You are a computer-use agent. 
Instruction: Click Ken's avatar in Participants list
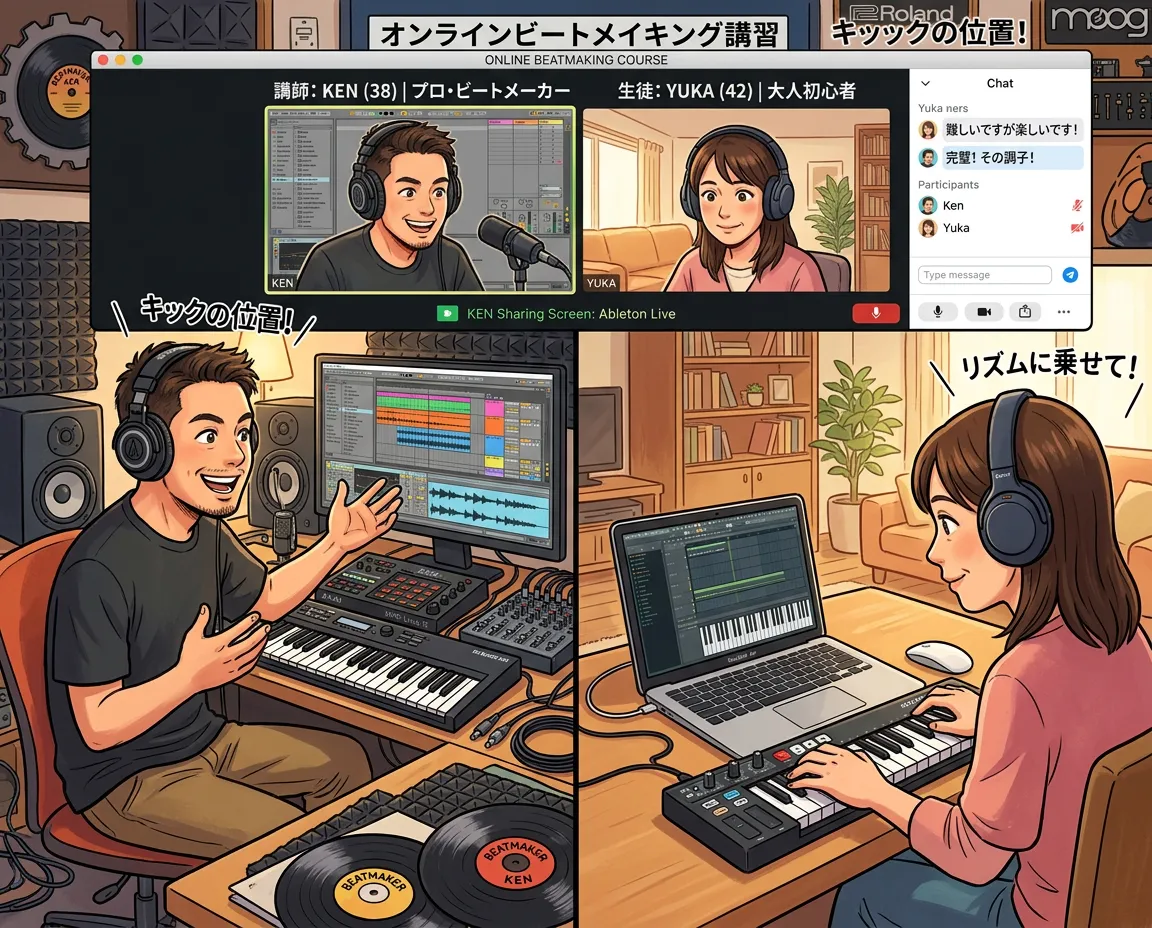pyautogui.click(x=928, y=205)
